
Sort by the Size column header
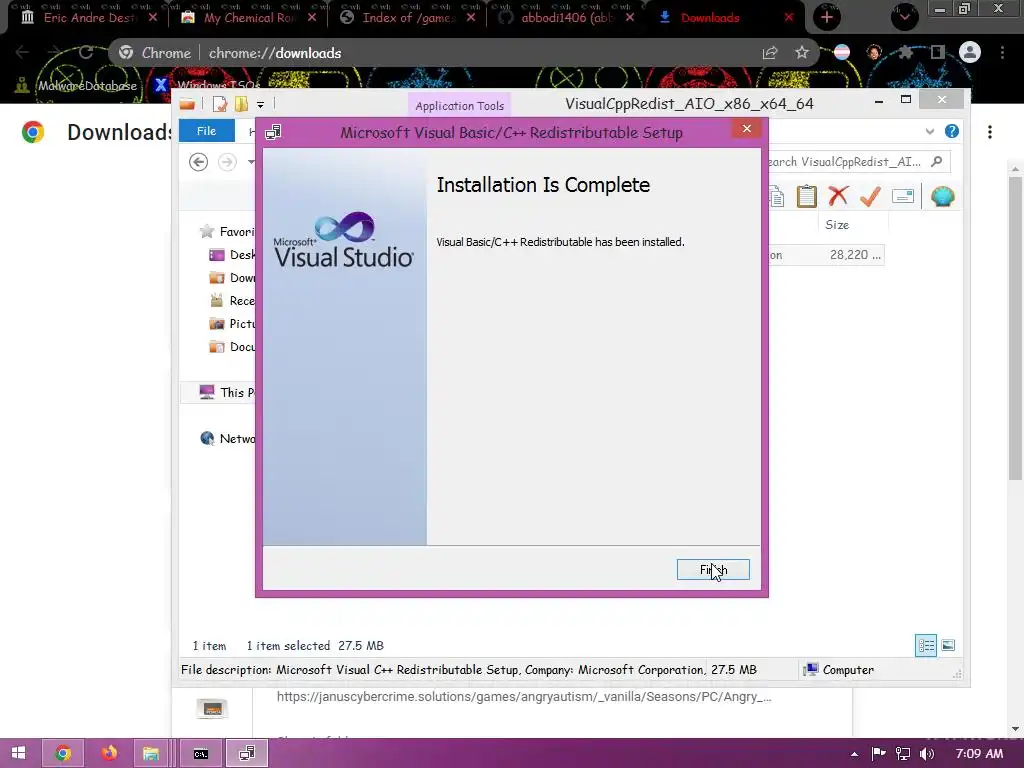[x=837, y=225]
